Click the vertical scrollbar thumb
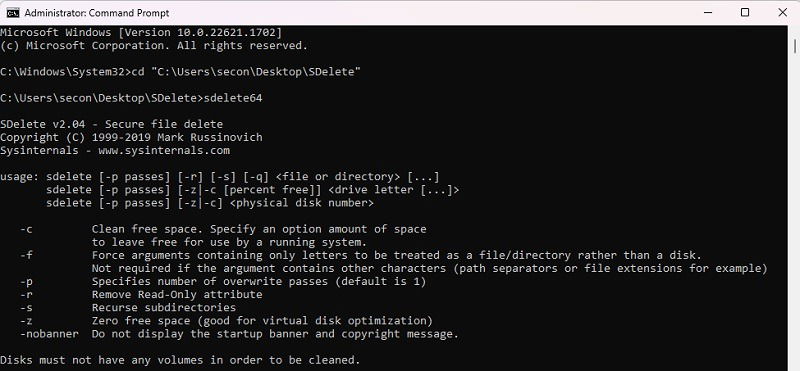The image size is (800, 371). click(794, 46)
